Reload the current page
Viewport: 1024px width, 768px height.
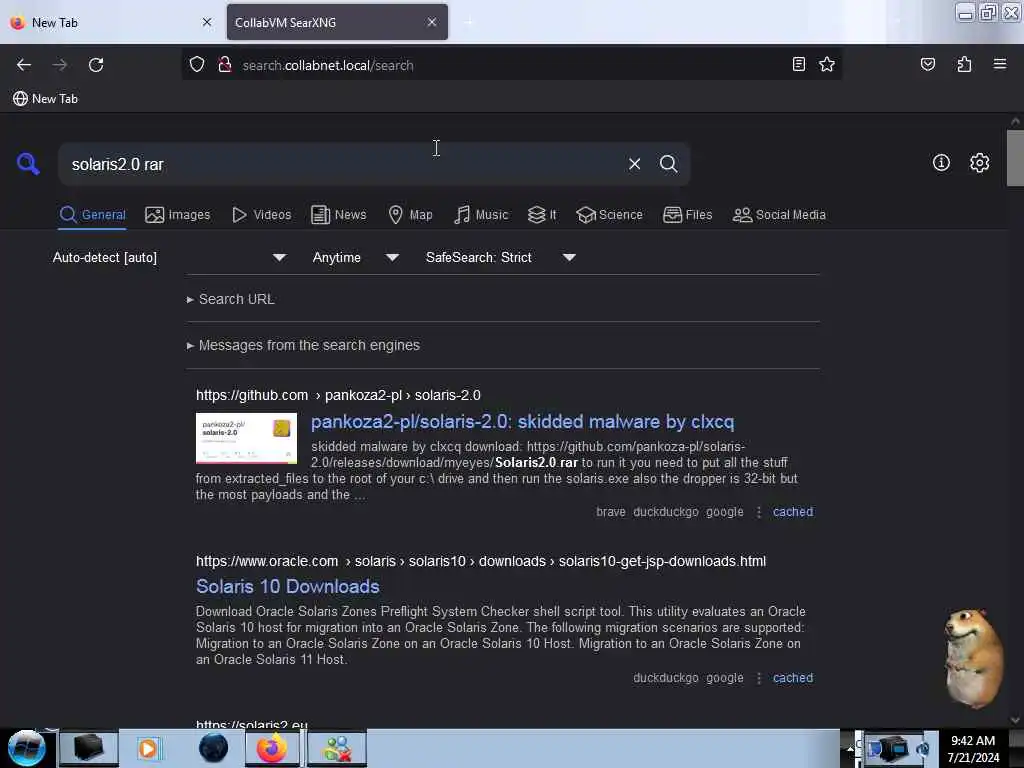pyautogui.click(x=96, y=65)
